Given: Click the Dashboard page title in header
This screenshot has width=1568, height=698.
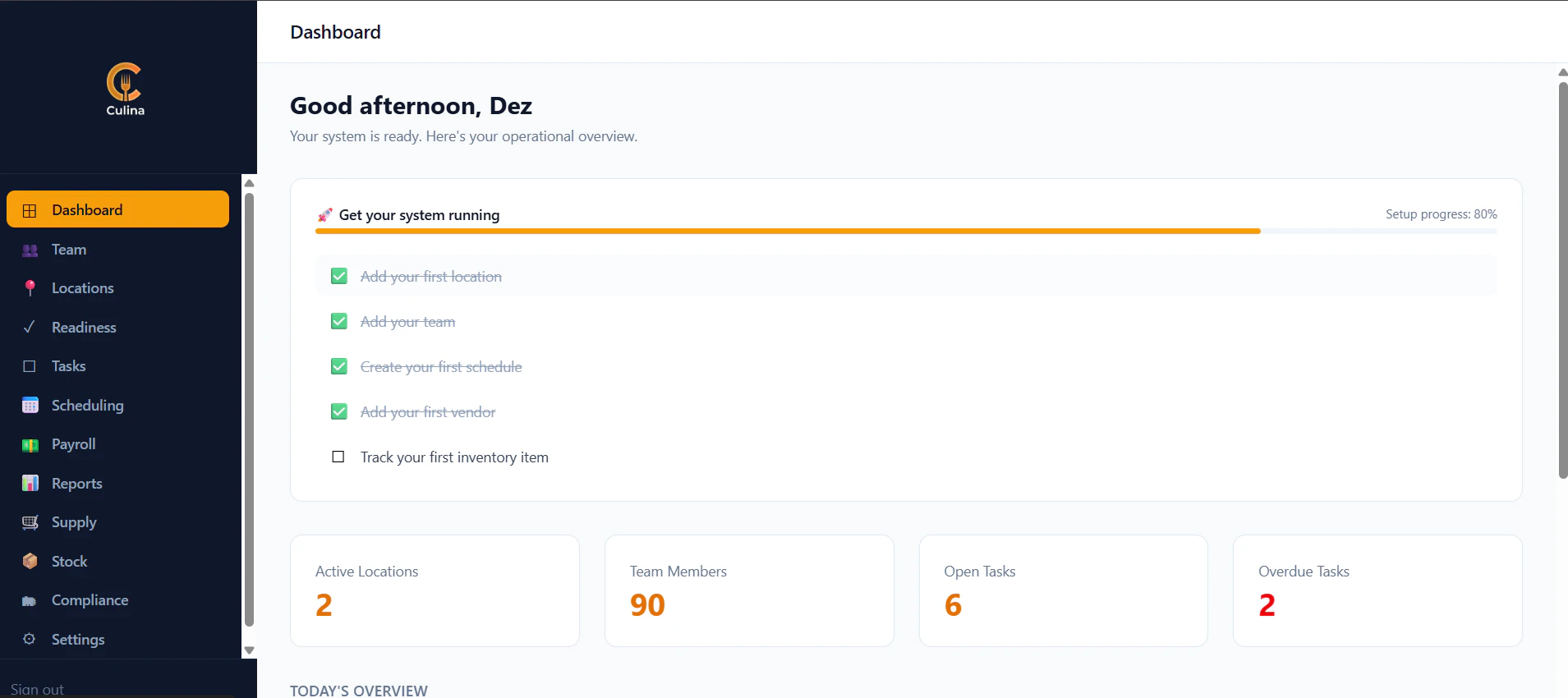Looking at the screenshot, I should pos(335,32).
